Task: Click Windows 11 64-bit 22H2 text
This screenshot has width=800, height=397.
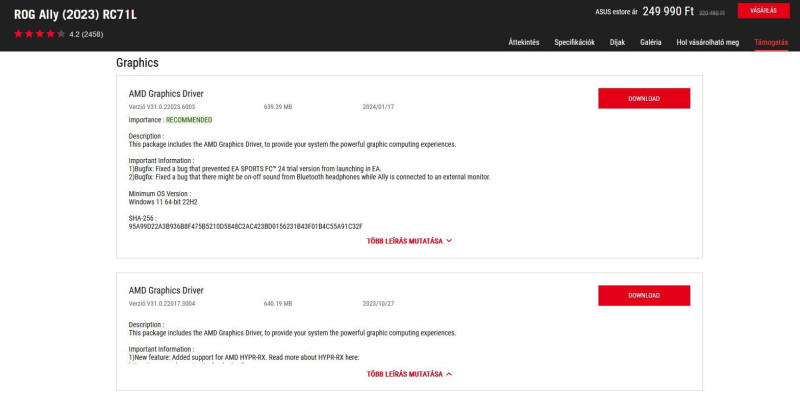Action: tap(163, 202)
